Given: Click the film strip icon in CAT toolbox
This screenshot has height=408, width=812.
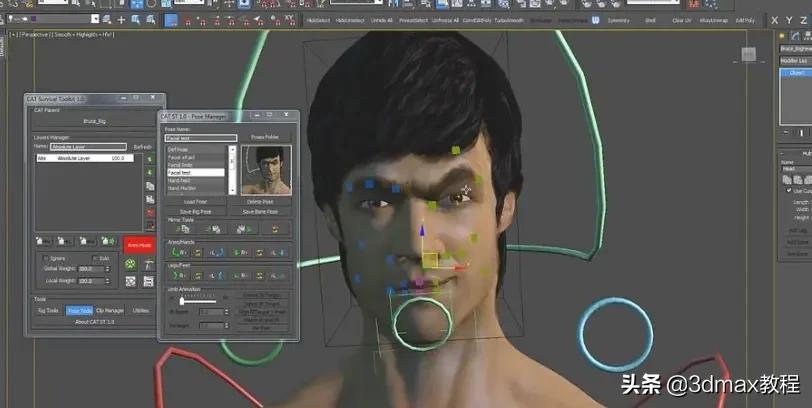Looking at the screenshot, I should (x=149, y=281).
